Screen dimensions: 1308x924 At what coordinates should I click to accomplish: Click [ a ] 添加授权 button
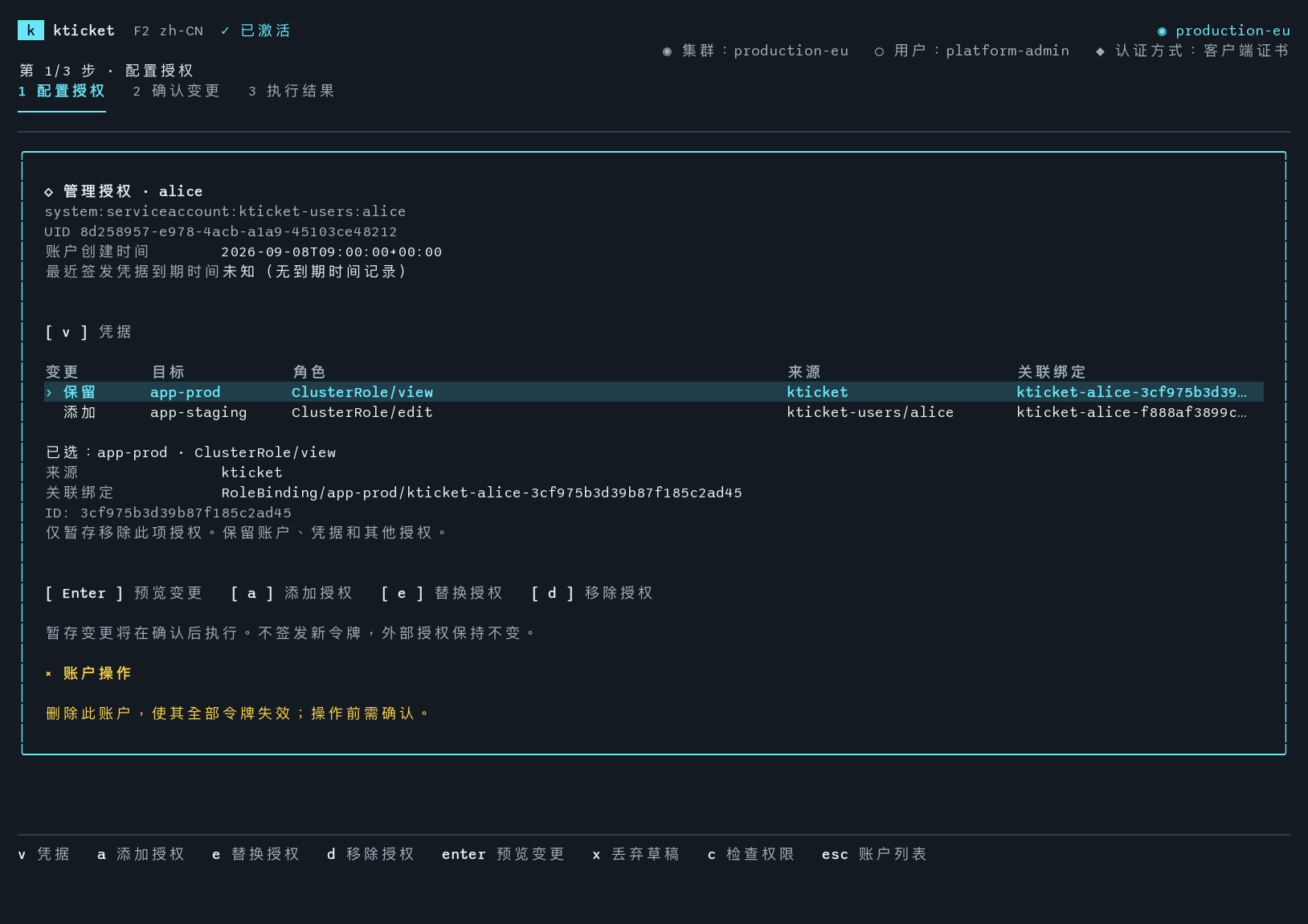[292, 593]
